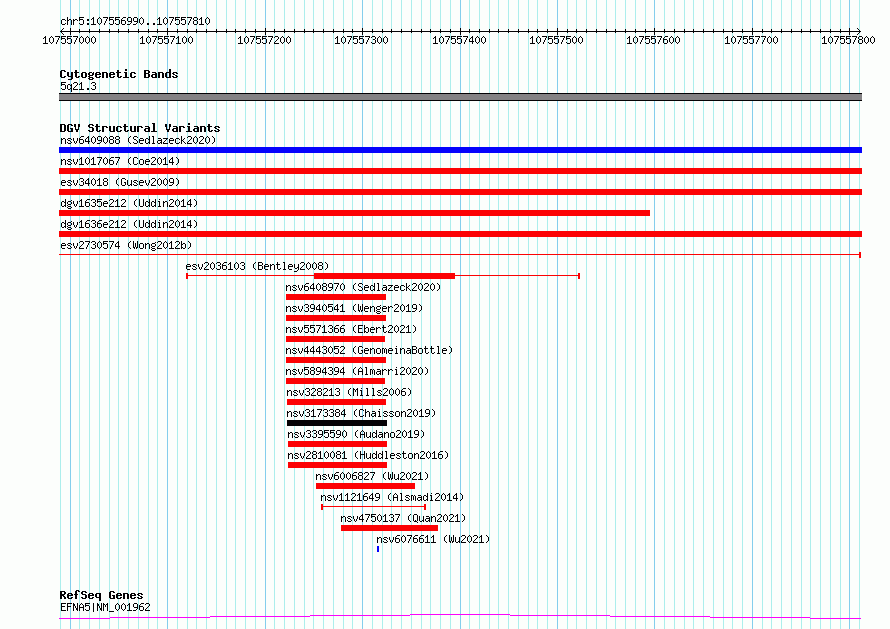Click the EFNA5|NM_001962 gene label
The image size is (890, 629).
(105, 607)
